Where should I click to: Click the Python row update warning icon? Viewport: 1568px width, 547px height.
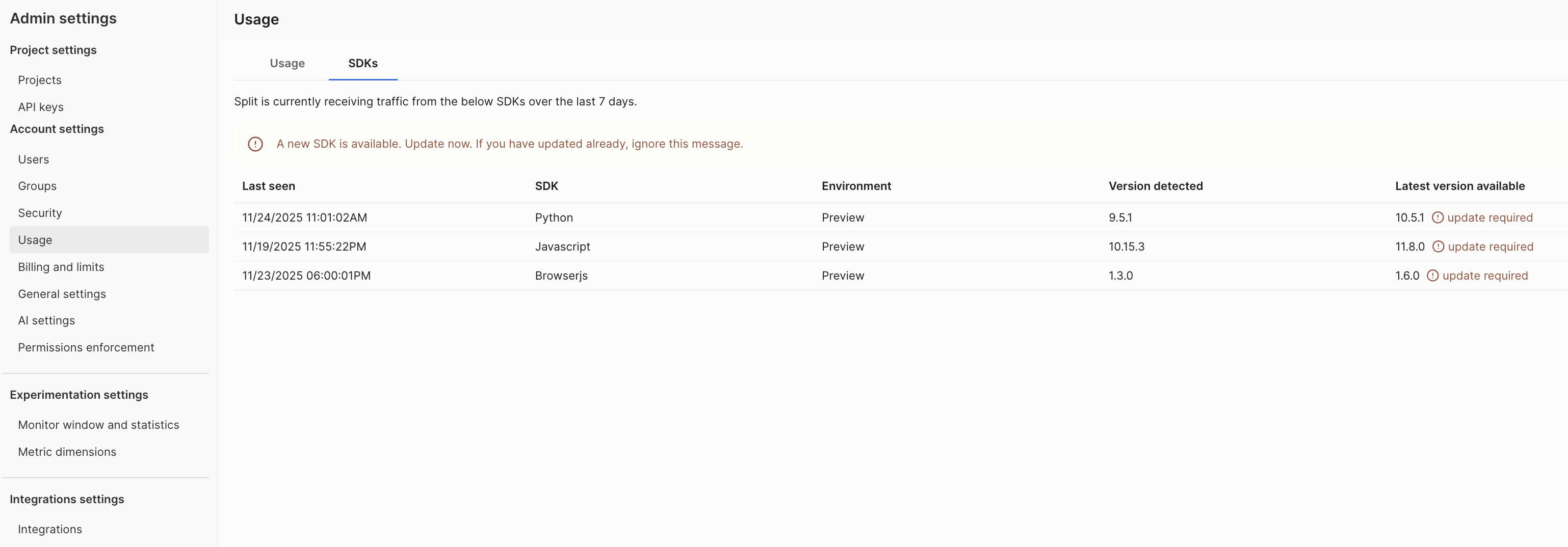[1437, 218]
